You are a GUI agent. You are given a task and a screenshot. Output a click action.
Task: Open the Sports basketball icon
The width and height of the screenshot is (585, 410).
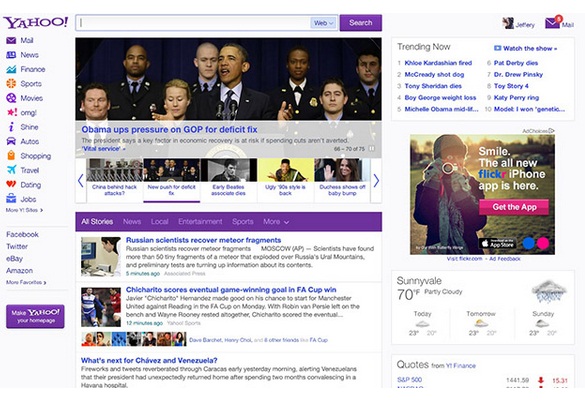(x=11, y=84)
